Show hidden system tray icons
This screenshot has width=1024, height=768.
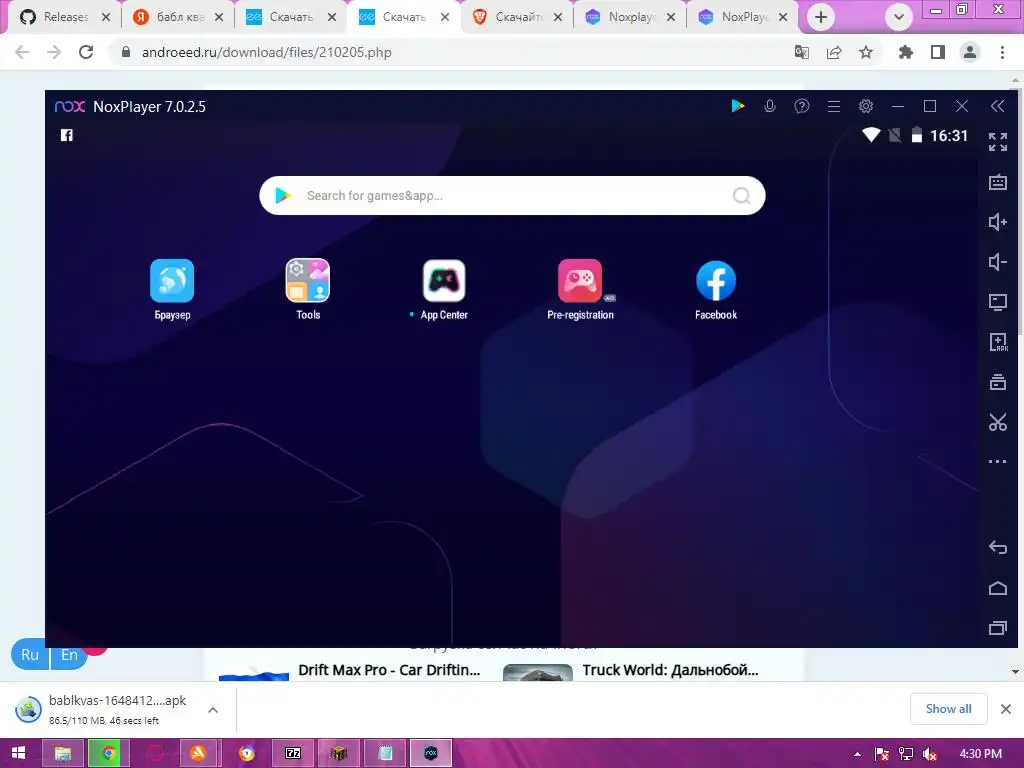pos(857,754)
